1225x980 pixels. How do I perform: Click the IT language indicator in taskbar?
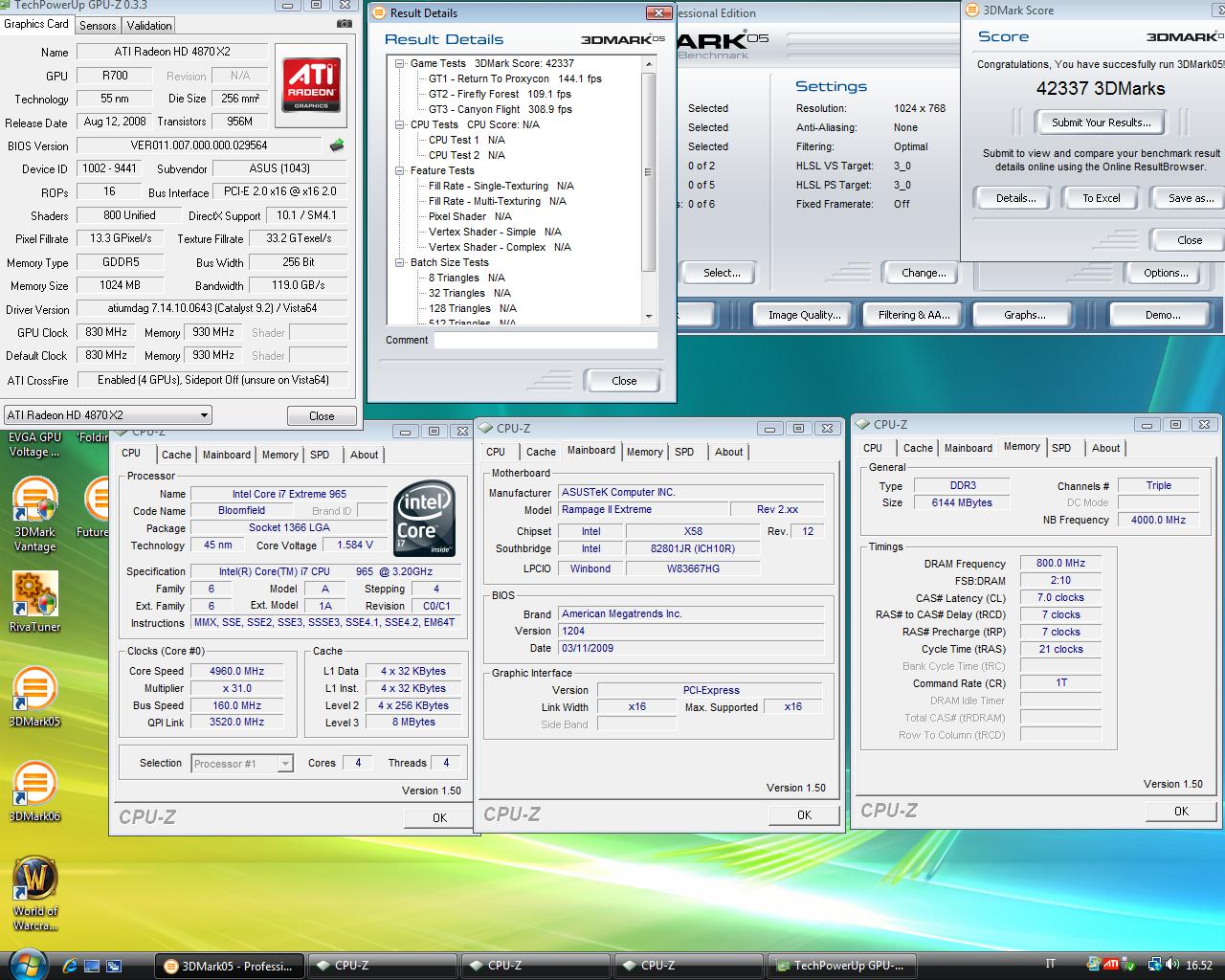pyautogui.click(x=1050, y=965)
